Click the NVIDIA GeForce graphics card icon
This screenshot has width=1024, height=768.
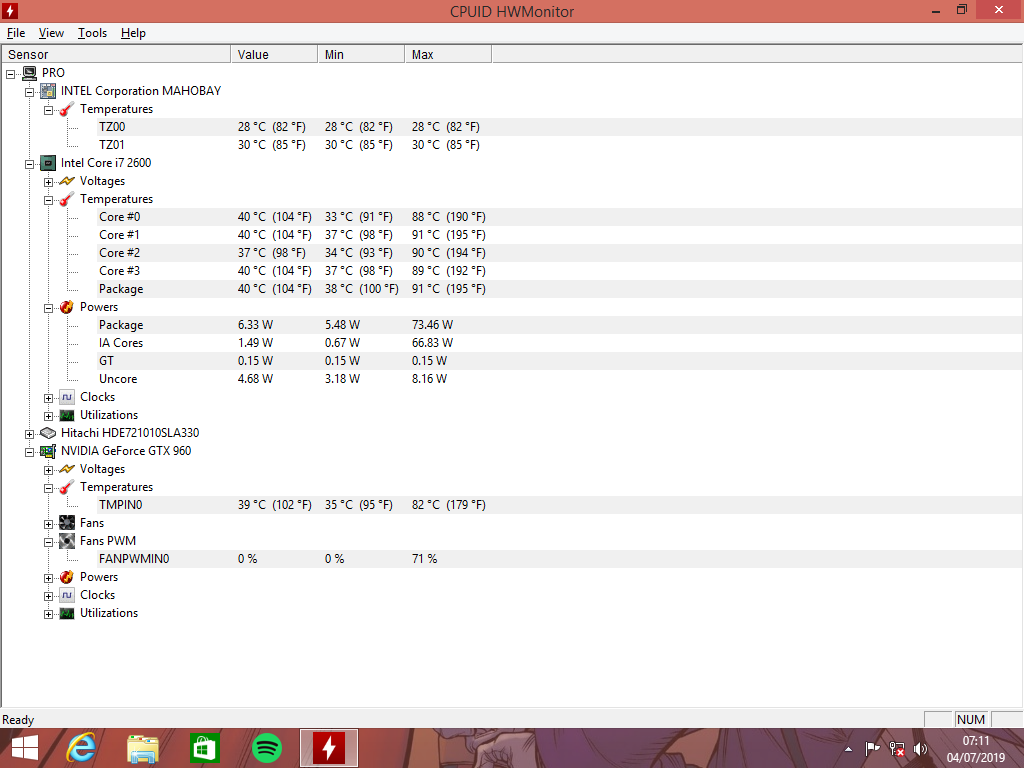48,451
